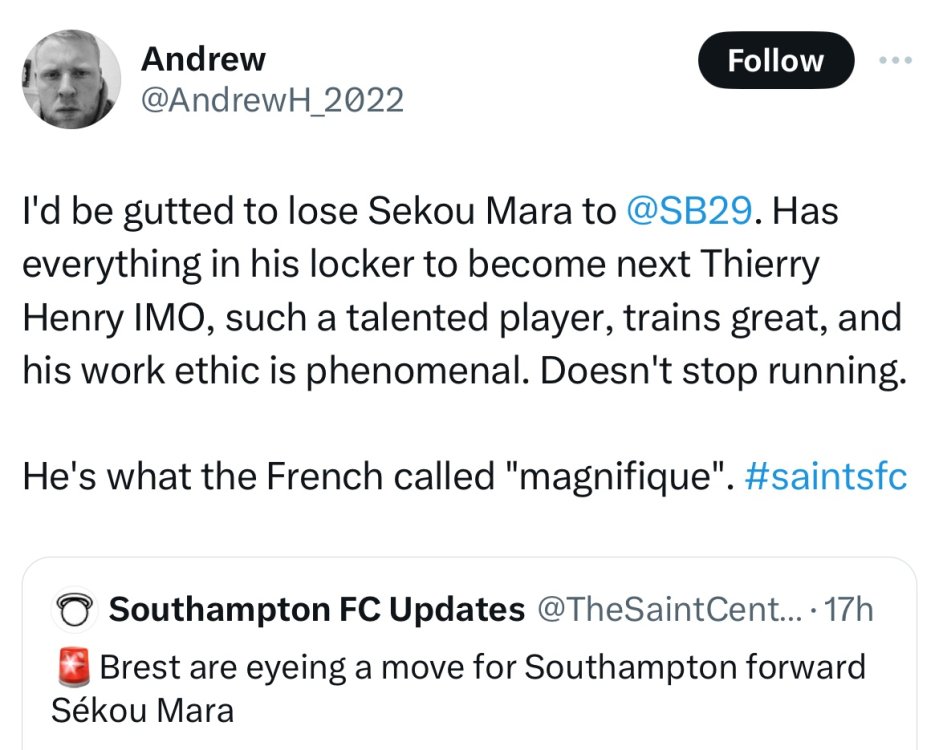The height and width of the screenshot is (750, 939).
Task: Click the @AndrewH_2022 handle
Action: [x=272, y=100]
